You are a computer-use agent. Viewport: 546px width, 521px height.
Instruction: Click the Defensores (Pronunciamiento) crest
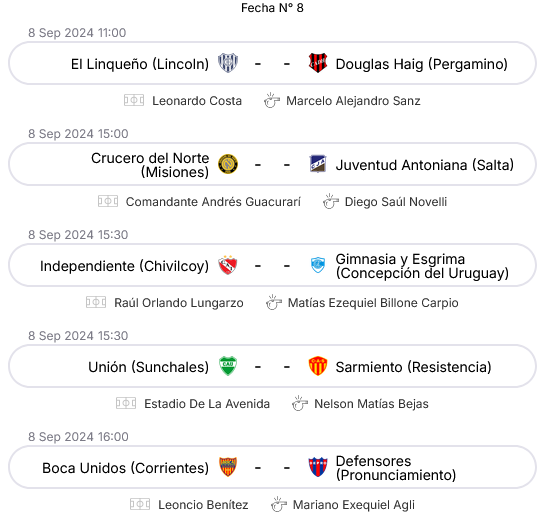click(318, 467)
